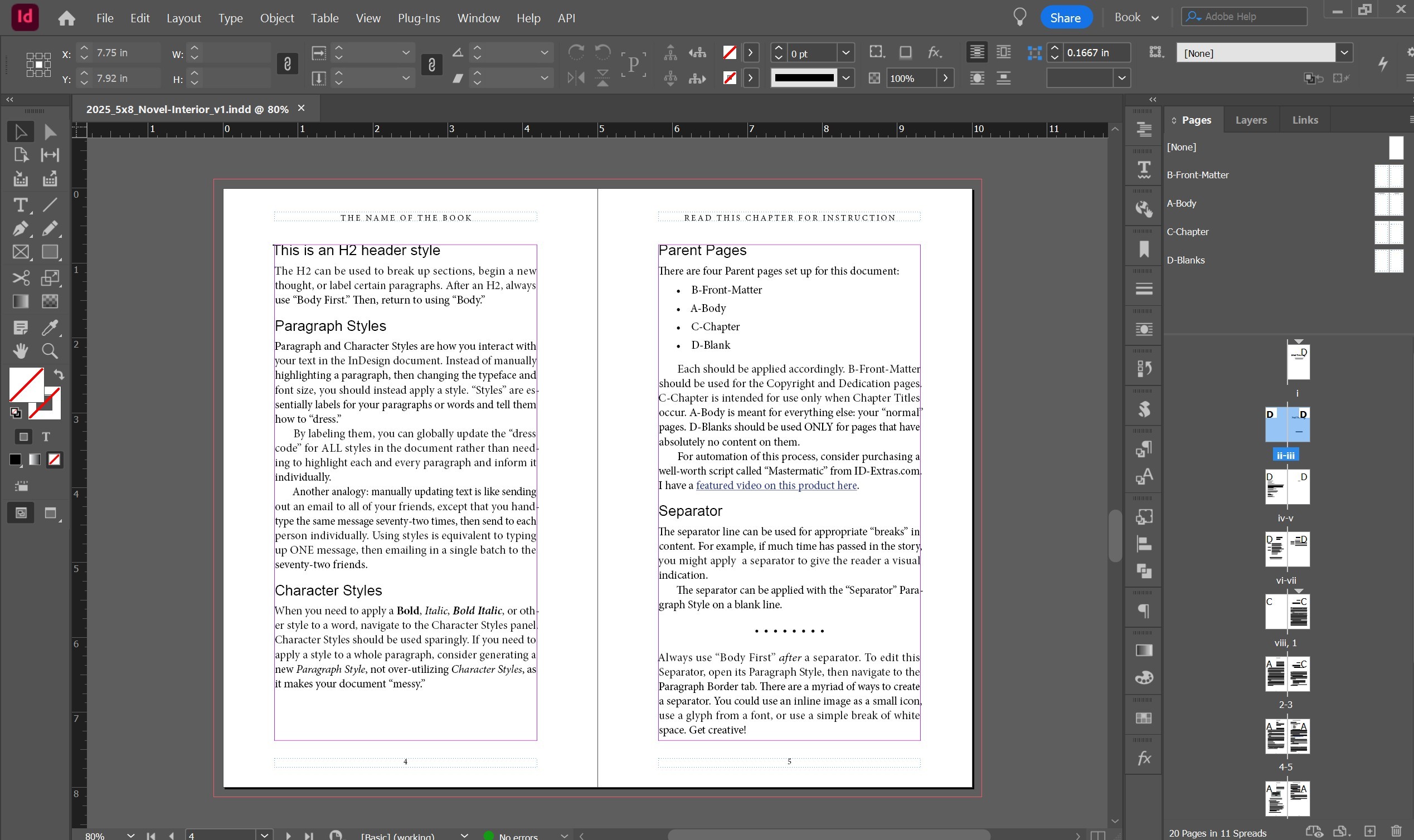Select the Pen tool

[x=21, y=229]
